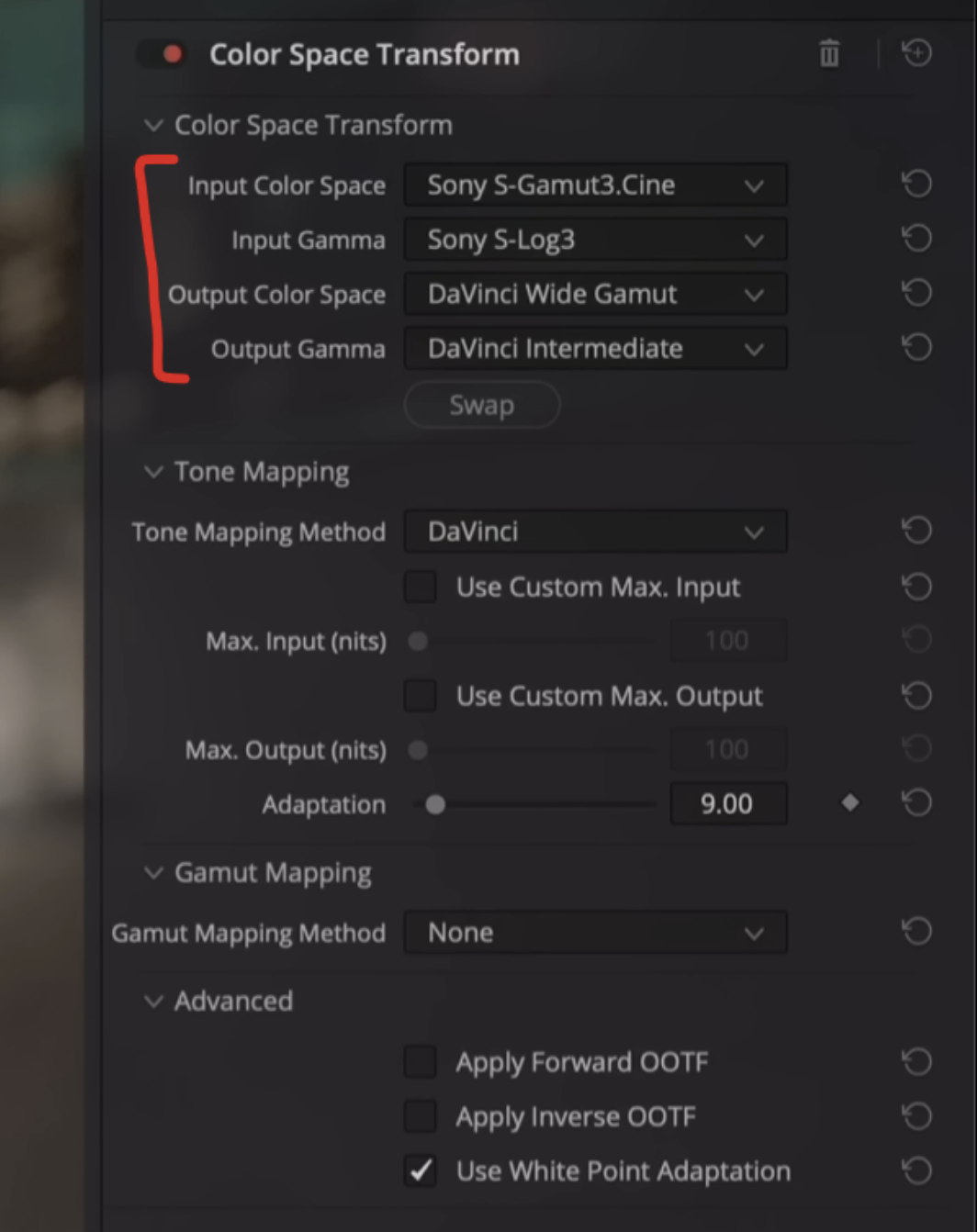Click the Adaptation value field showing 9.00
This screenshot has width=977, height=1232.
pyautogui.click(x=728, y=803)
